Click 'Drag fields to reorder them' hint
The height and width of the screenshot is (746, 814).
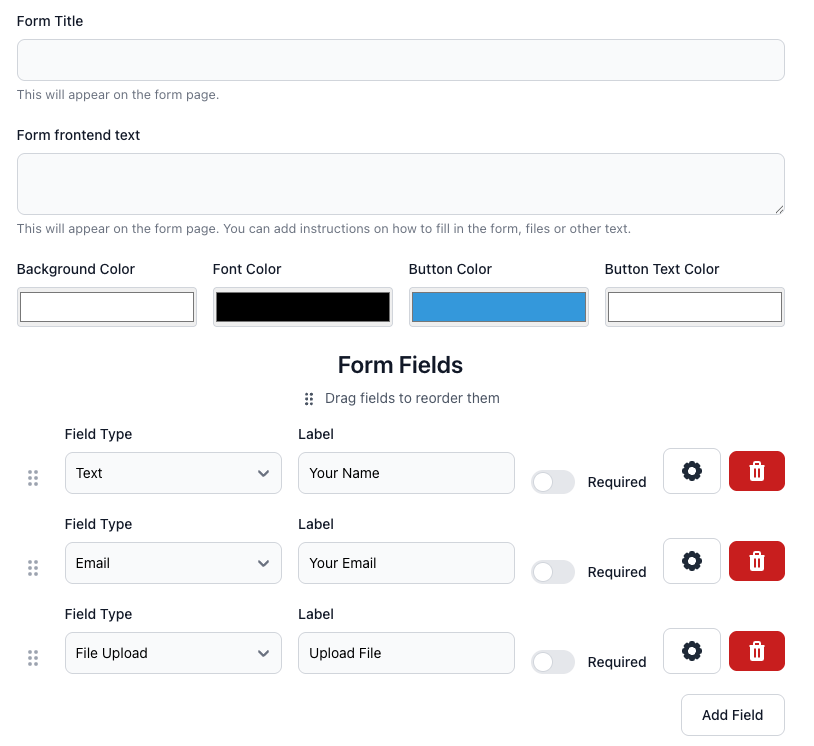click(412, 398)
